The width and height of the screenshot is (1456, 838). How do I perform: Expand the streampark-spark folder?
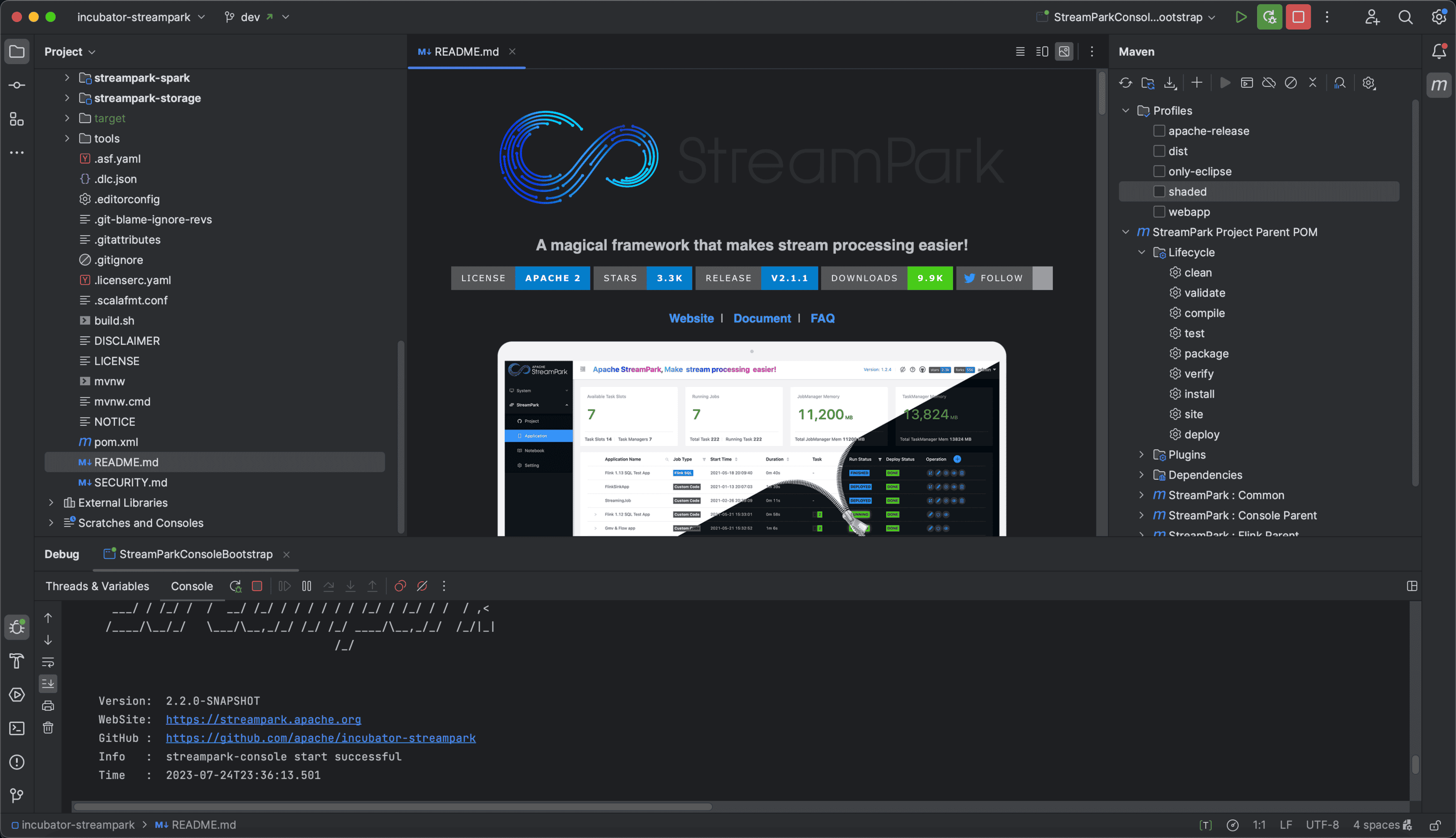[67, 78]
